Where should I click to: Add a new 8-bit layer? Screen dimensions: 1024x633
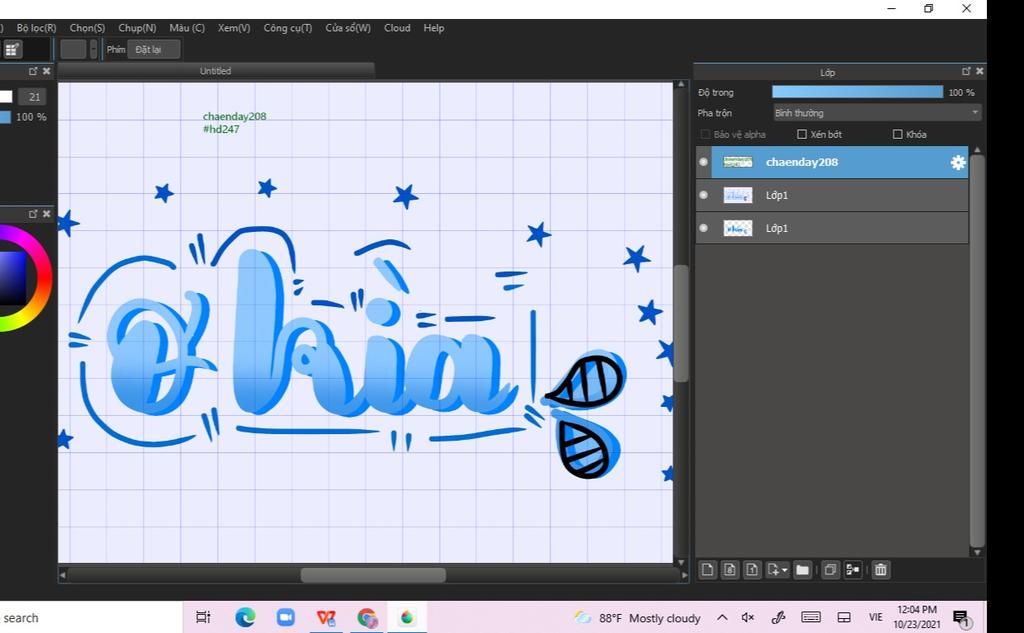(729, 570)
